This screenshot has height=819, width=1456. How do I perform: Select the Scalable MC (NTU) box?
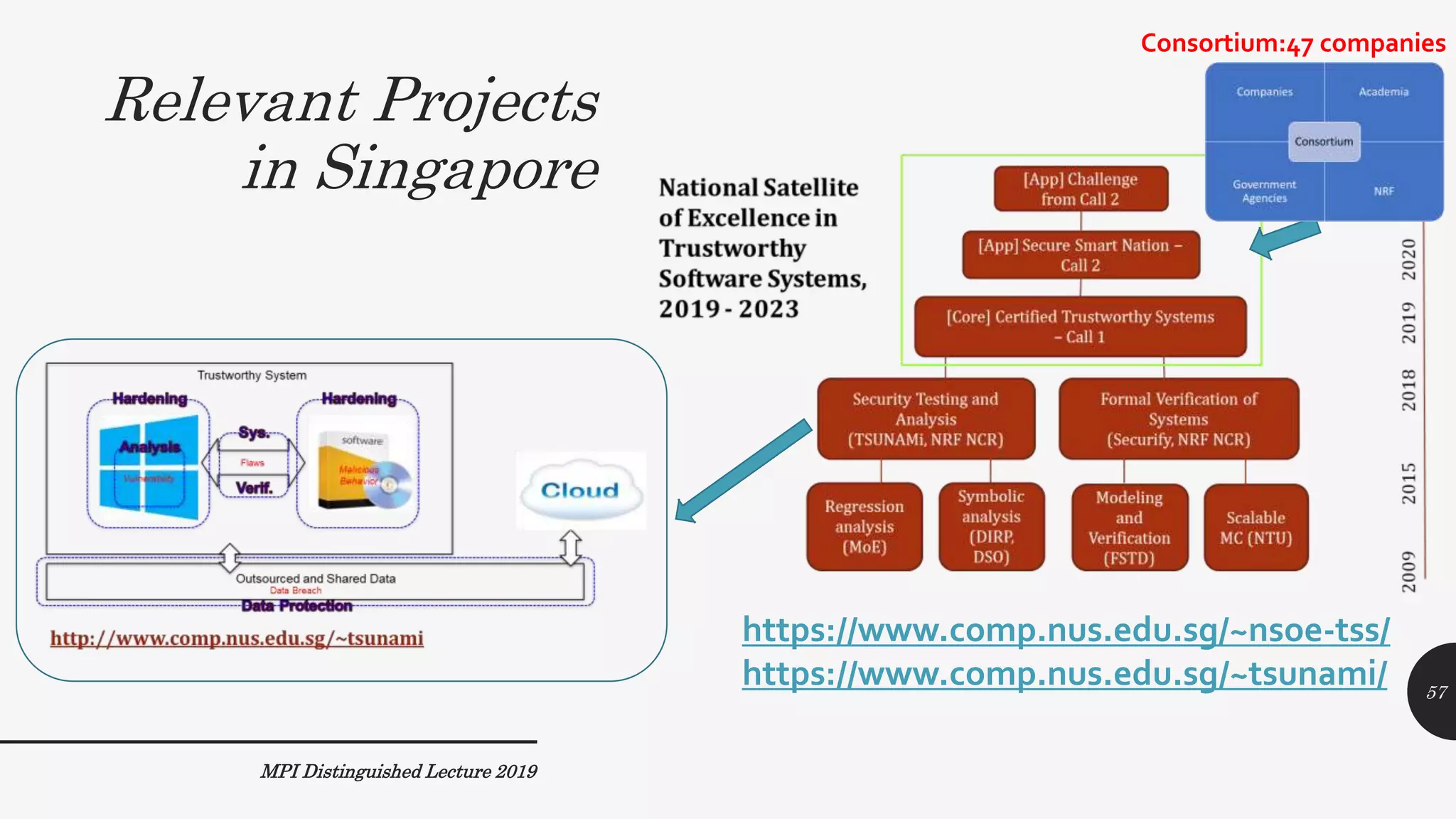pos(1256,527)
